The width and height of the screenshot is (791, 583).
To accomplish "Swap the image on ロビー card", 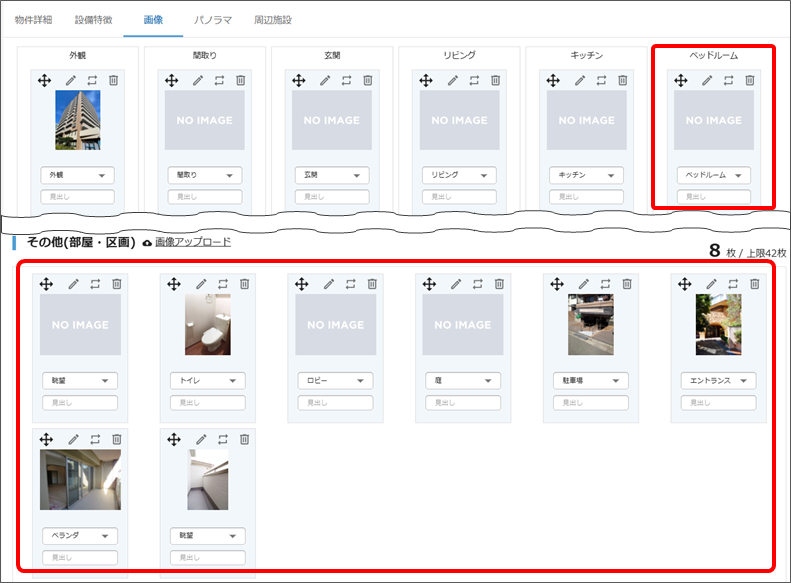I will tap(351, 284).
